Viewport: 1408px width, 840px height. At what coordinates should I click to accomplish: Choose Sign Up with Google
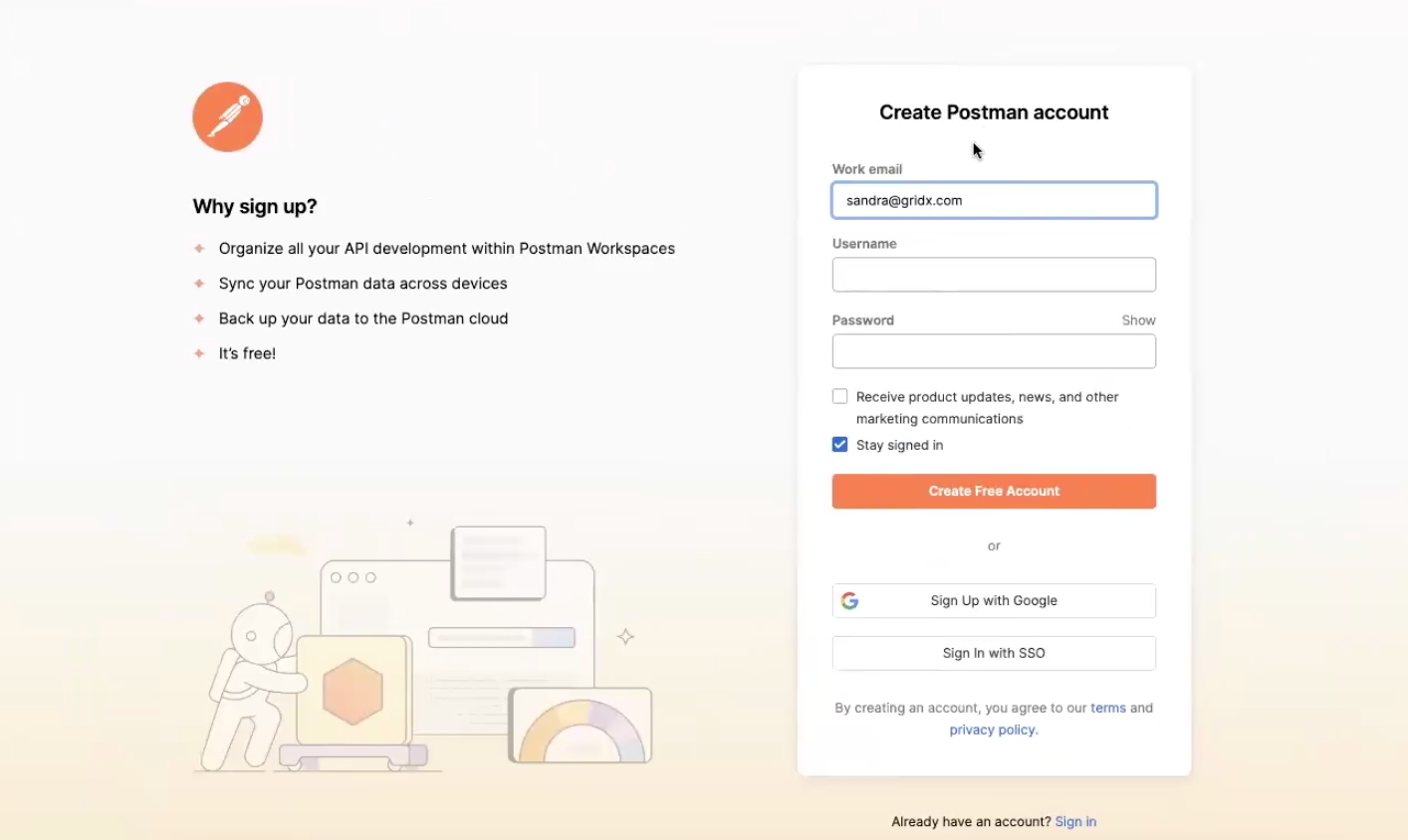994,601
